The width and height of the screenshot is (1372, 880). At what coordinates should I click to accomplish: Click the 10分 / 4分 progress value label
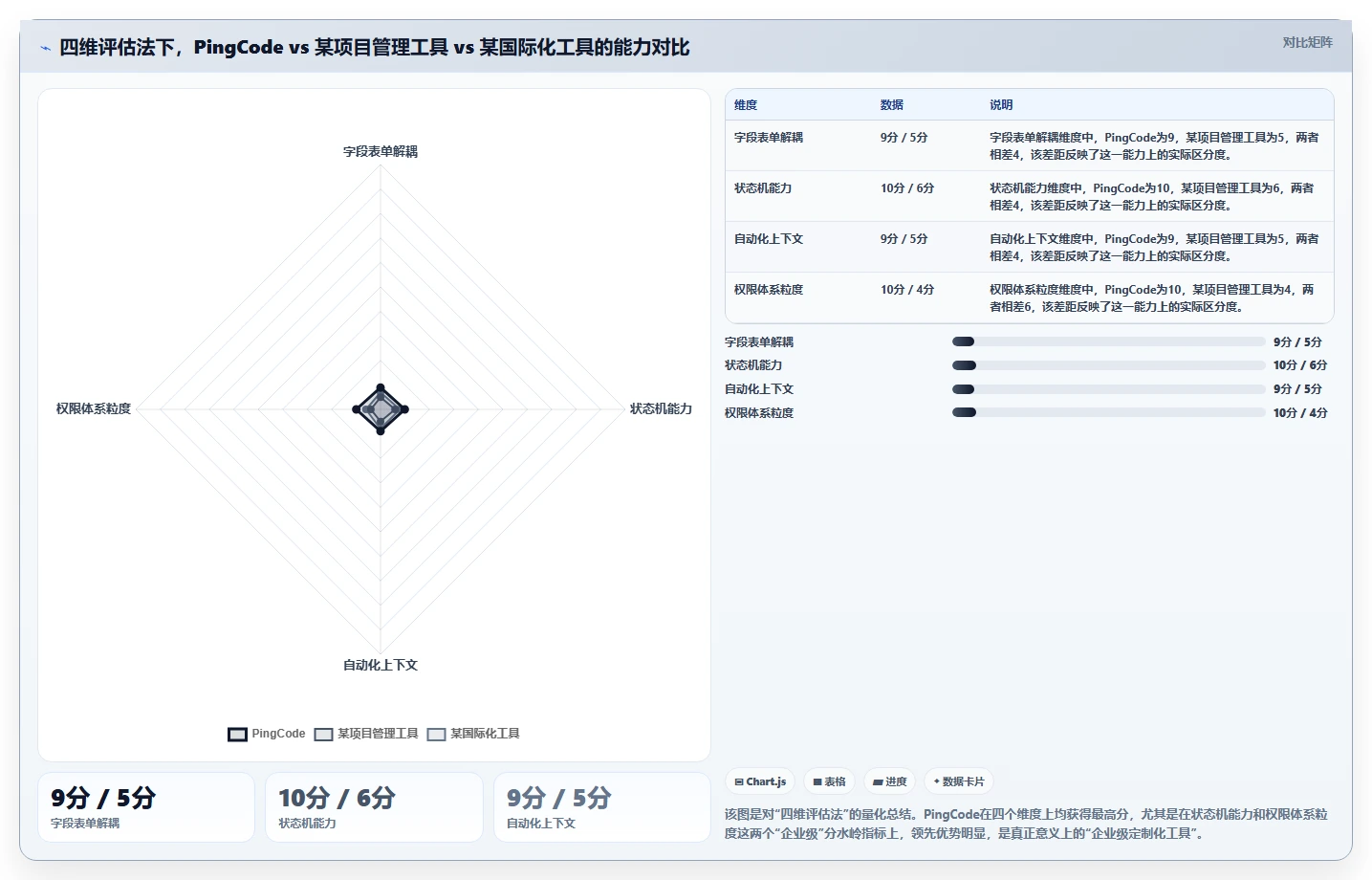(1300, 413)
